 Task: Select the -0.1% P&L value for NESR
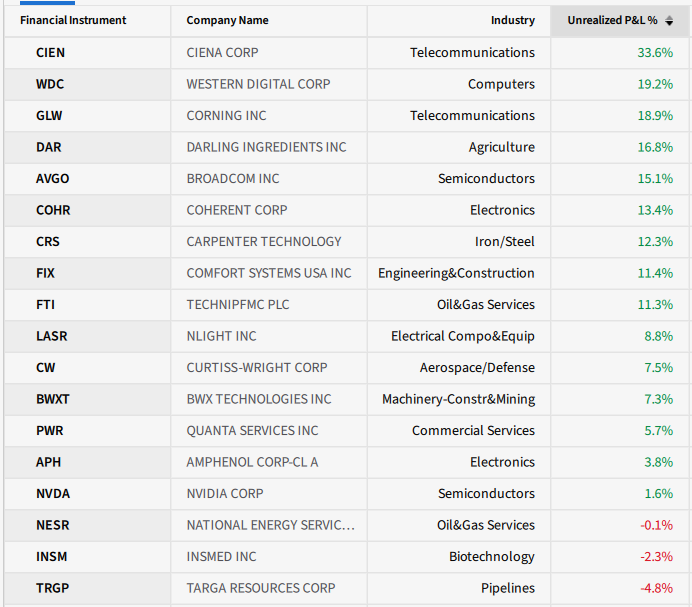656,525
